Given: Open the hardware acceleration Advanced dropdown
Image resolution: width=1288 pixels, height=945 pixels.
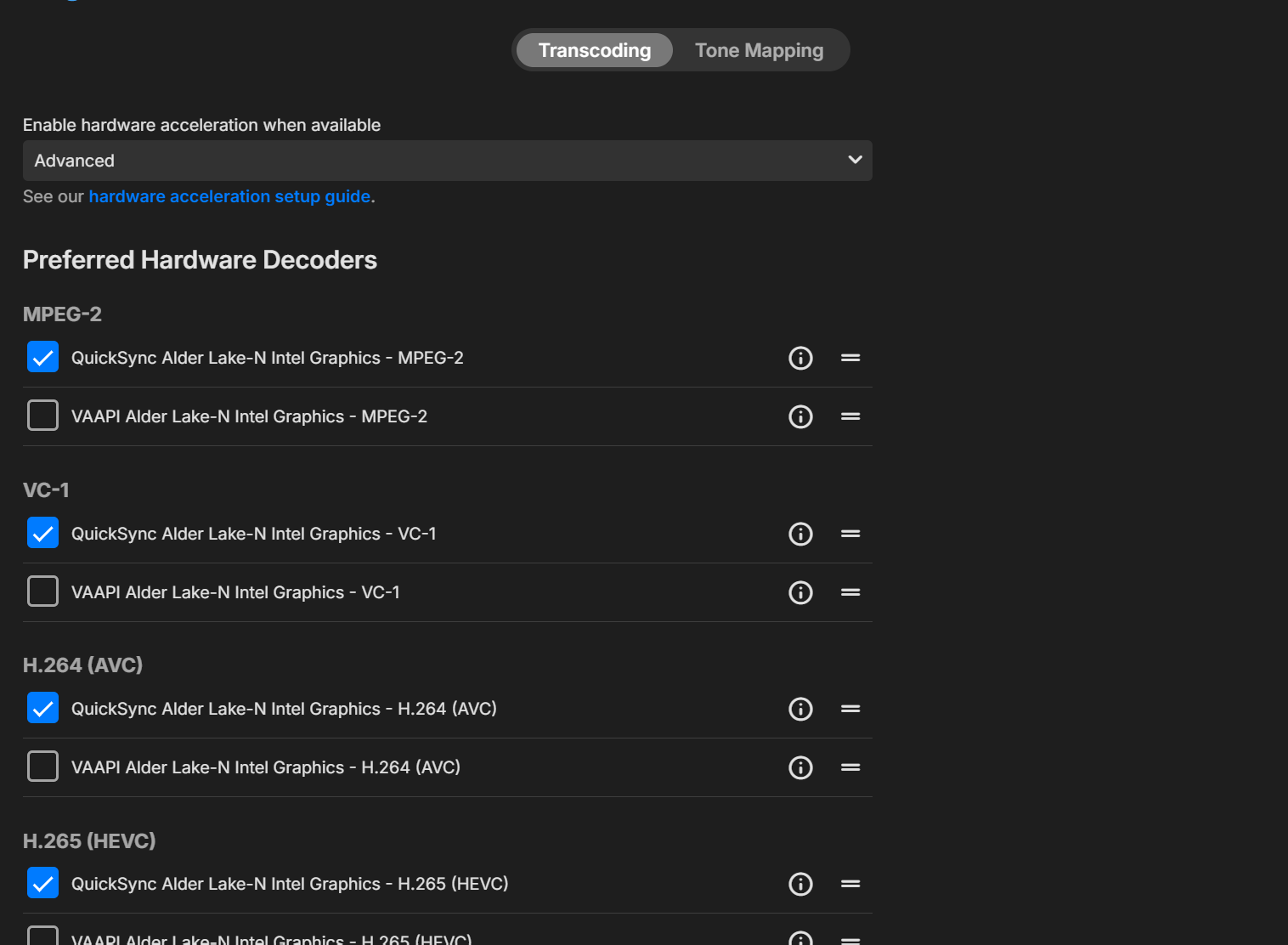Looking at the screenshot, I should (x=447, y=161).
